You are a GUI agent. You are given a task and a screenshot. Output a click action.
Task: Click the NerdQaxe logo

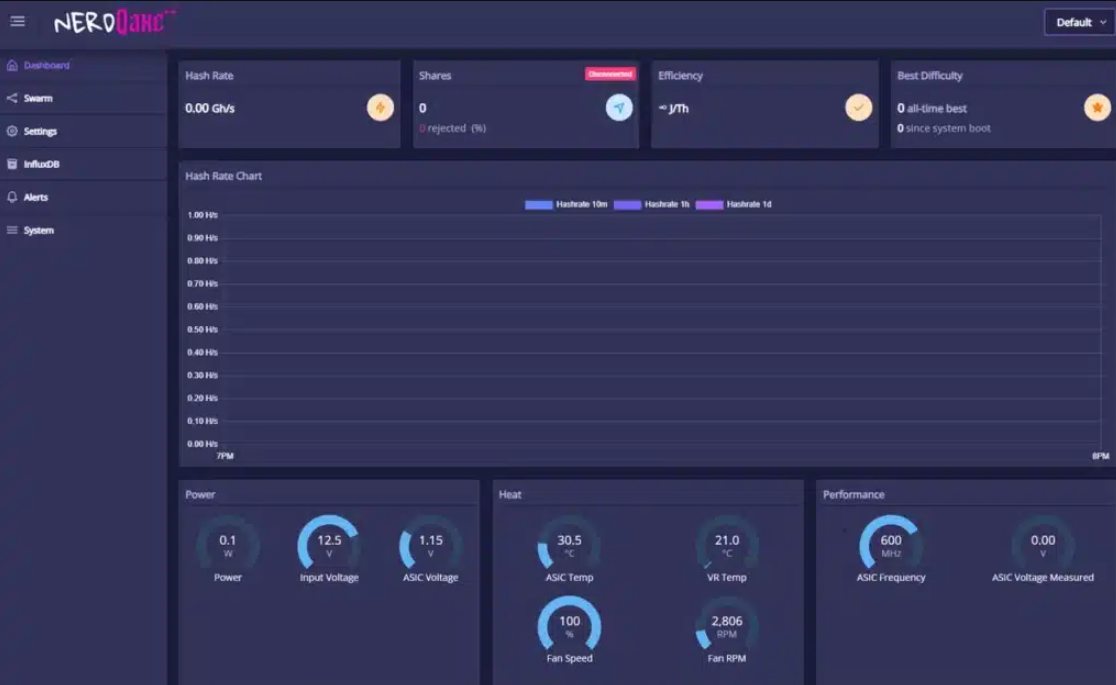click(115, 22)
